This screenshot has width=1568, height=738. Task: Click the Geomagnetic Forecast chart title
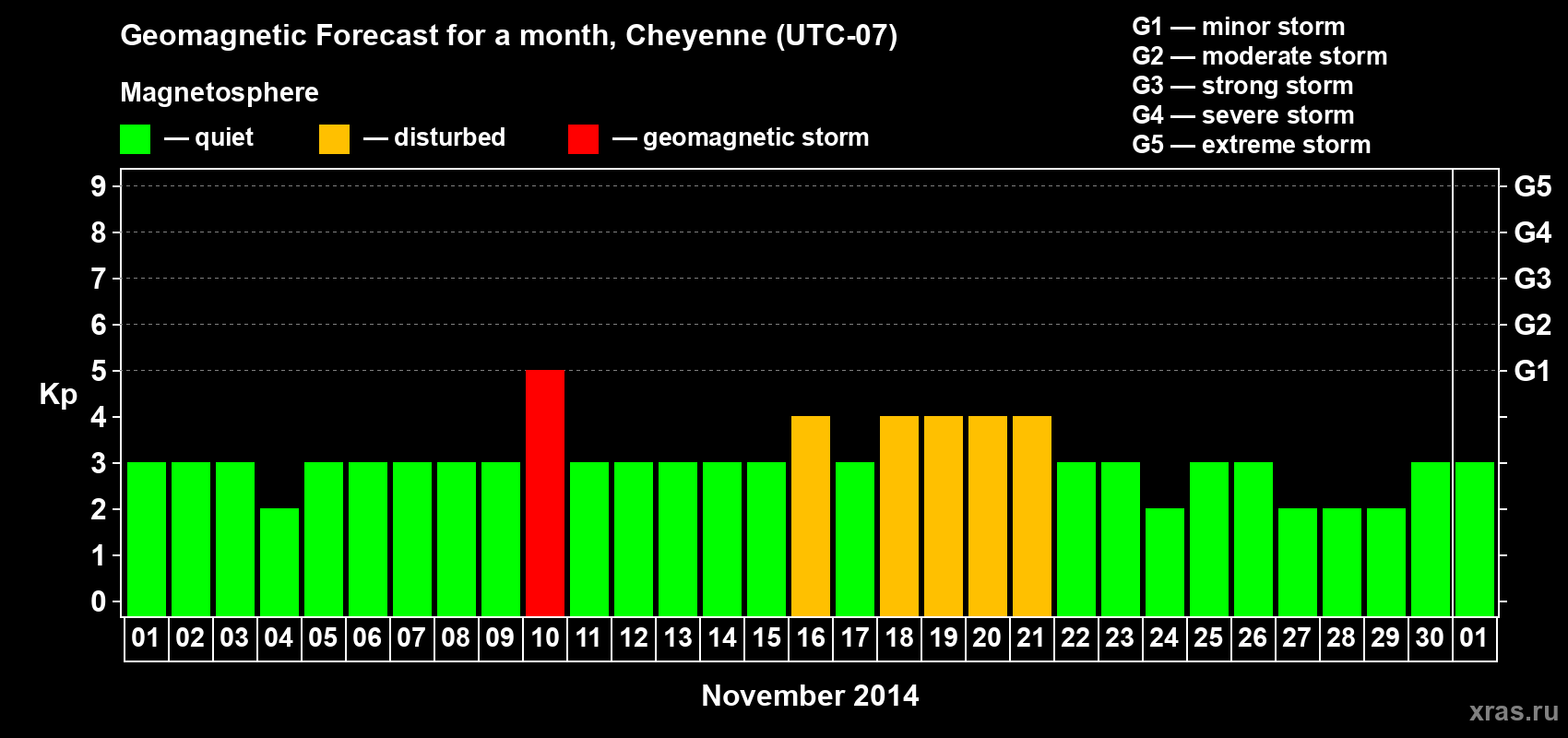(x=508, y=35)
